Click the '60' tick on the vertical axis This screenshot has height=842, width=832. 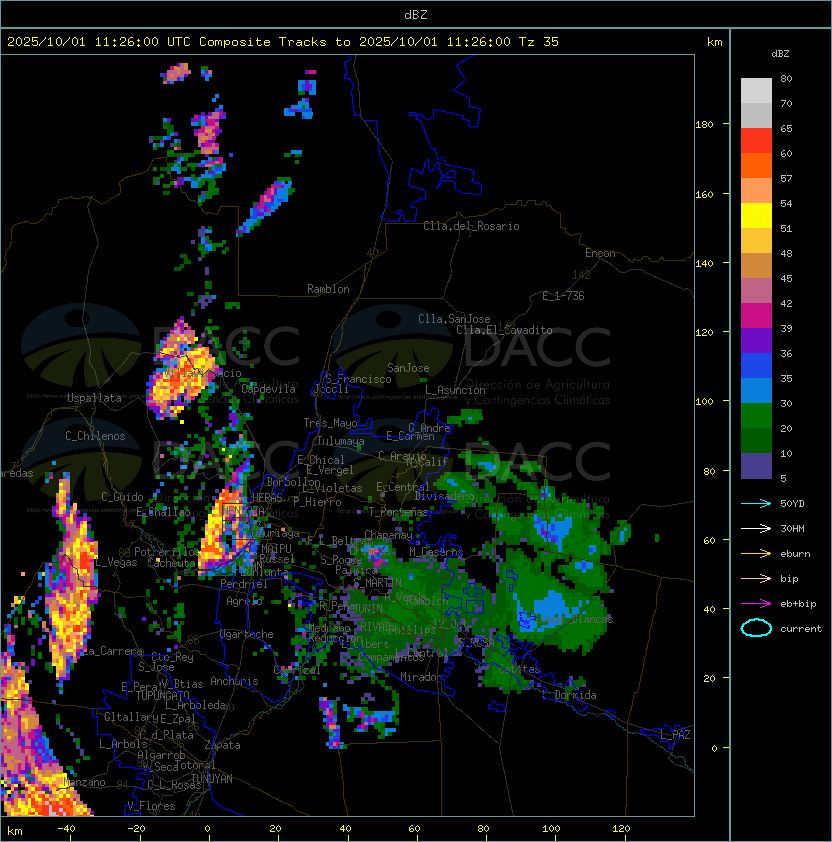(x=709, y=540)
